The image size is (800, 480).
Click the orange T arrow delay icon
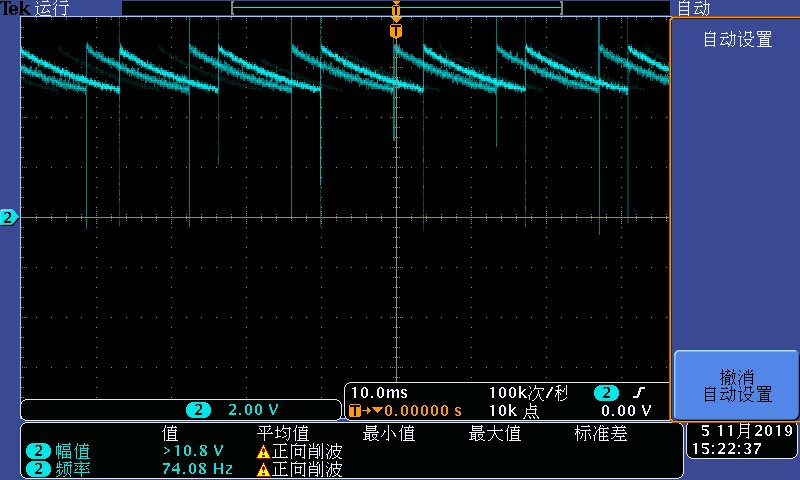coord(365,411)
